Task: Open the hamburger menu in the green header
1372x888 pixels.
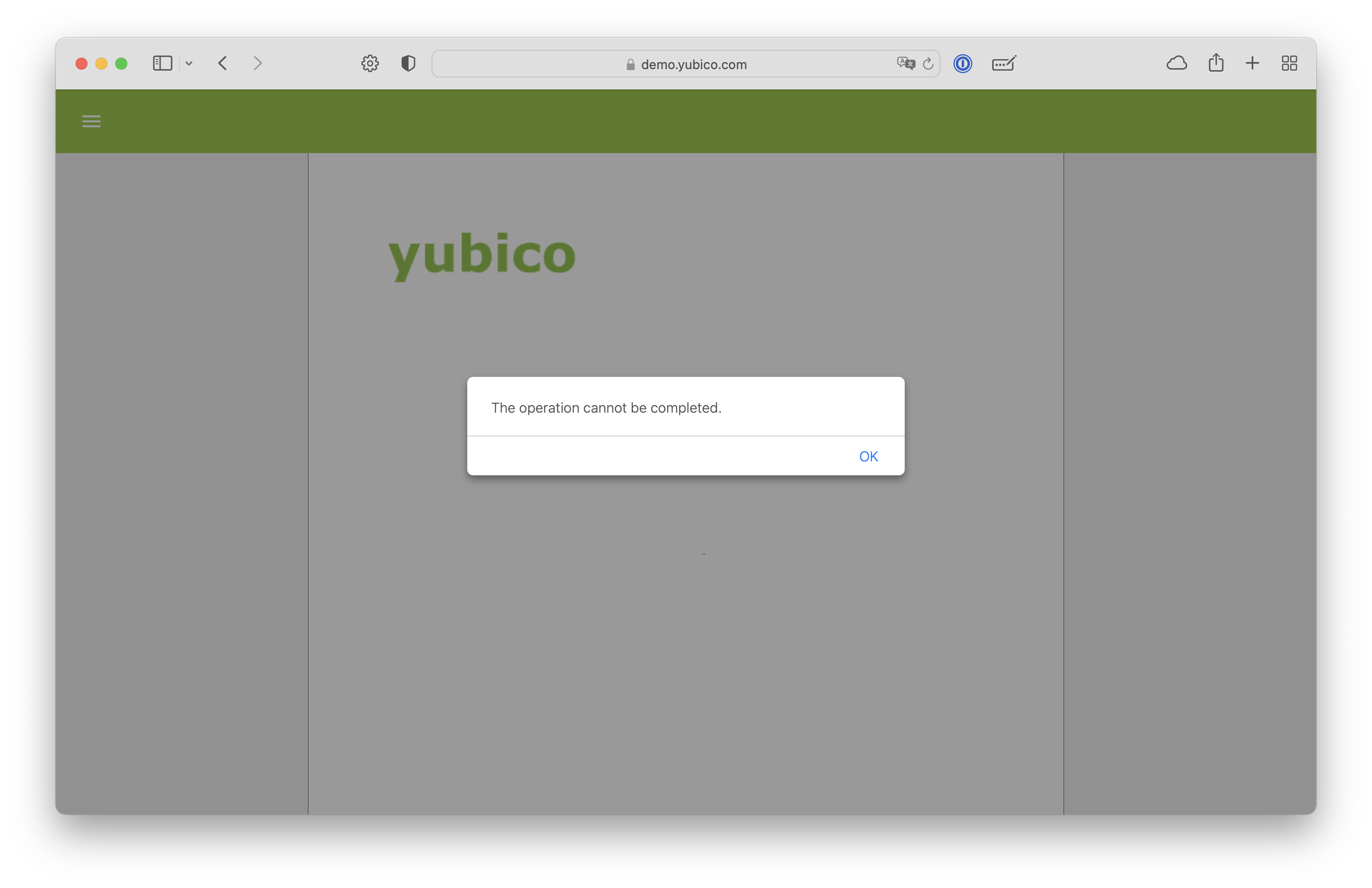Action: coord(91,121)
